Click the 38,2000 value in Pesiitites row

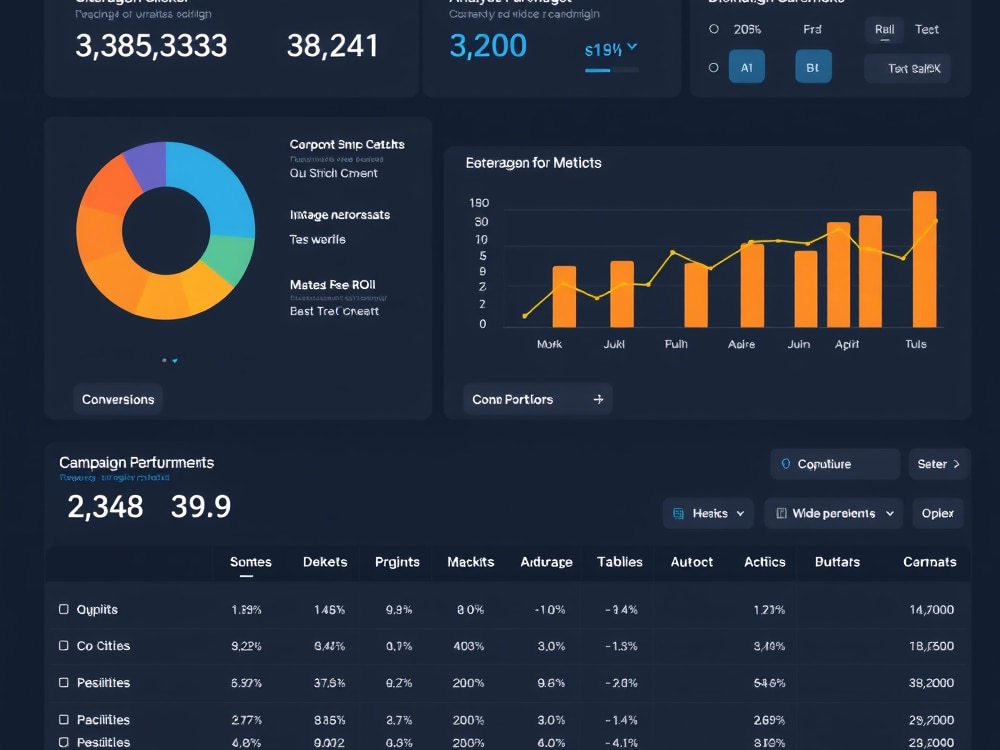point(931,683)
